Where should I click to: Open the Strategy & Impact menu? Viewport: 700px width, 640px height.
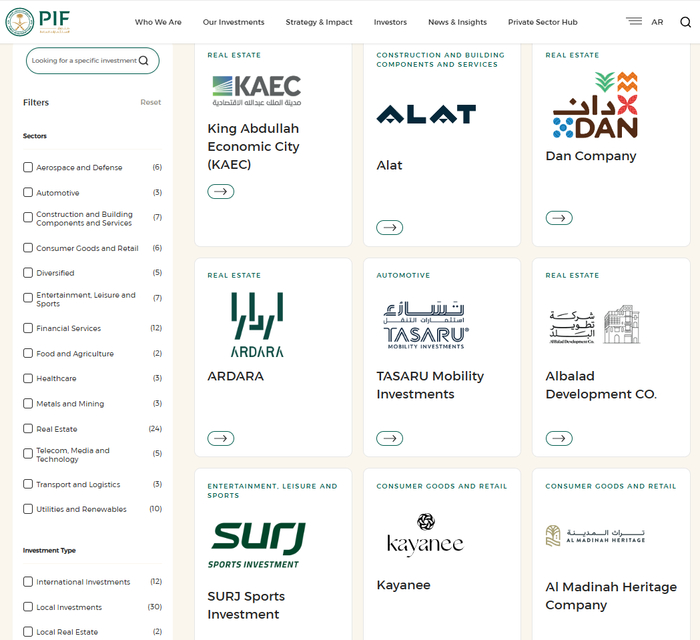(x=319, y=22)
